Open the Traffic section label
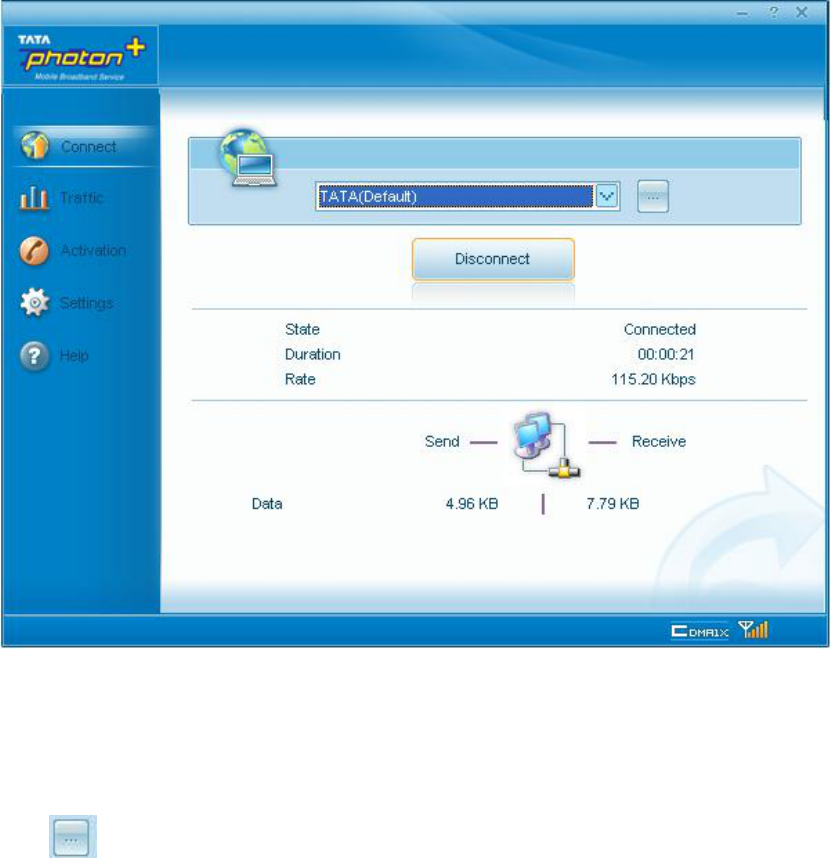This screenshot has height=858, width=831. [x=82, y=198]
